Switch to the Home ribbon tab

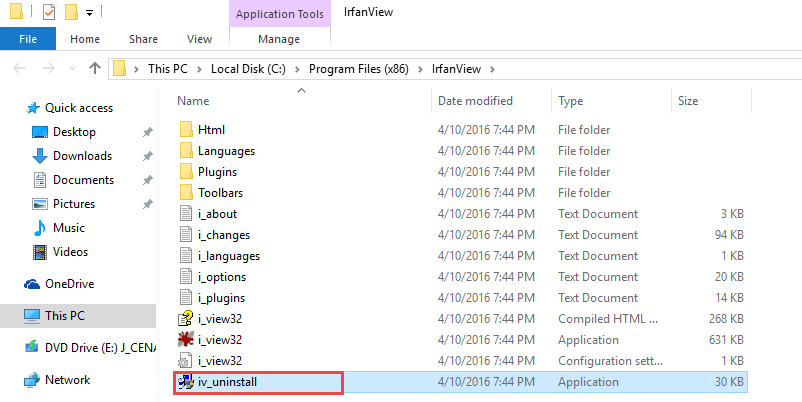click(85, 39)
